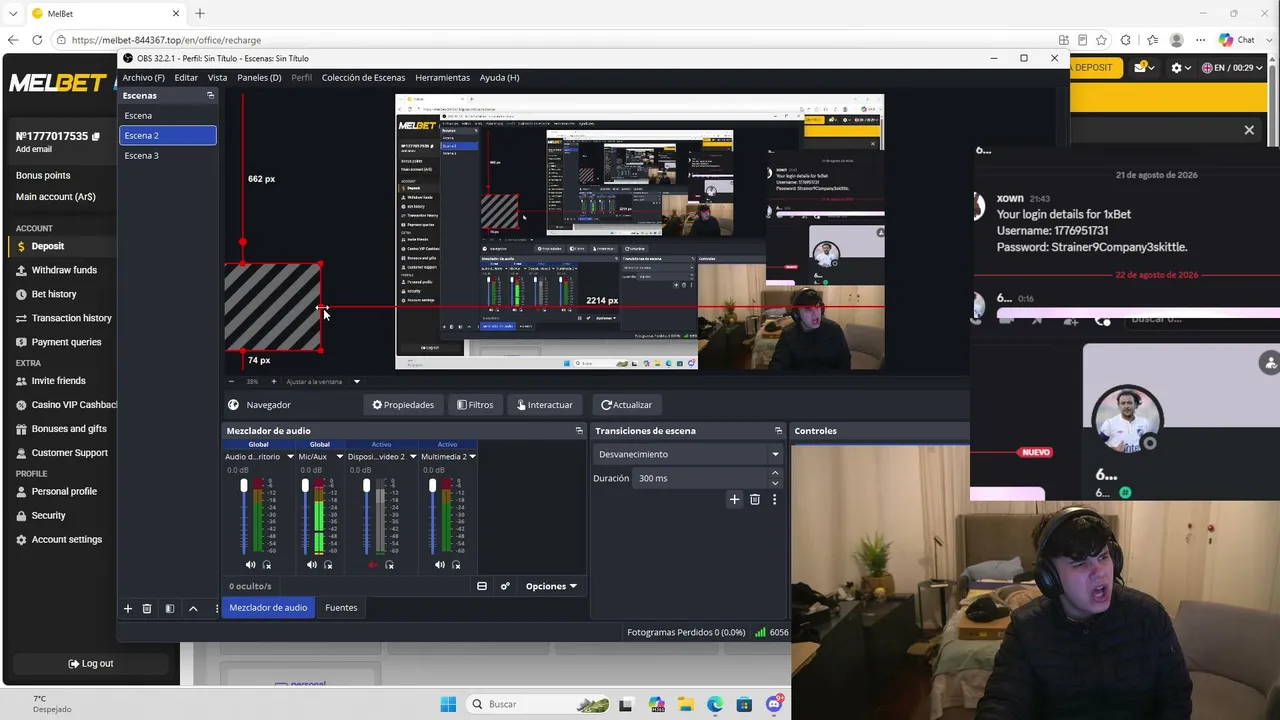This screenshot has width=1280, height=720.
Task: Add a scene transition with plus icon
Action: click(x=734, y=499)
